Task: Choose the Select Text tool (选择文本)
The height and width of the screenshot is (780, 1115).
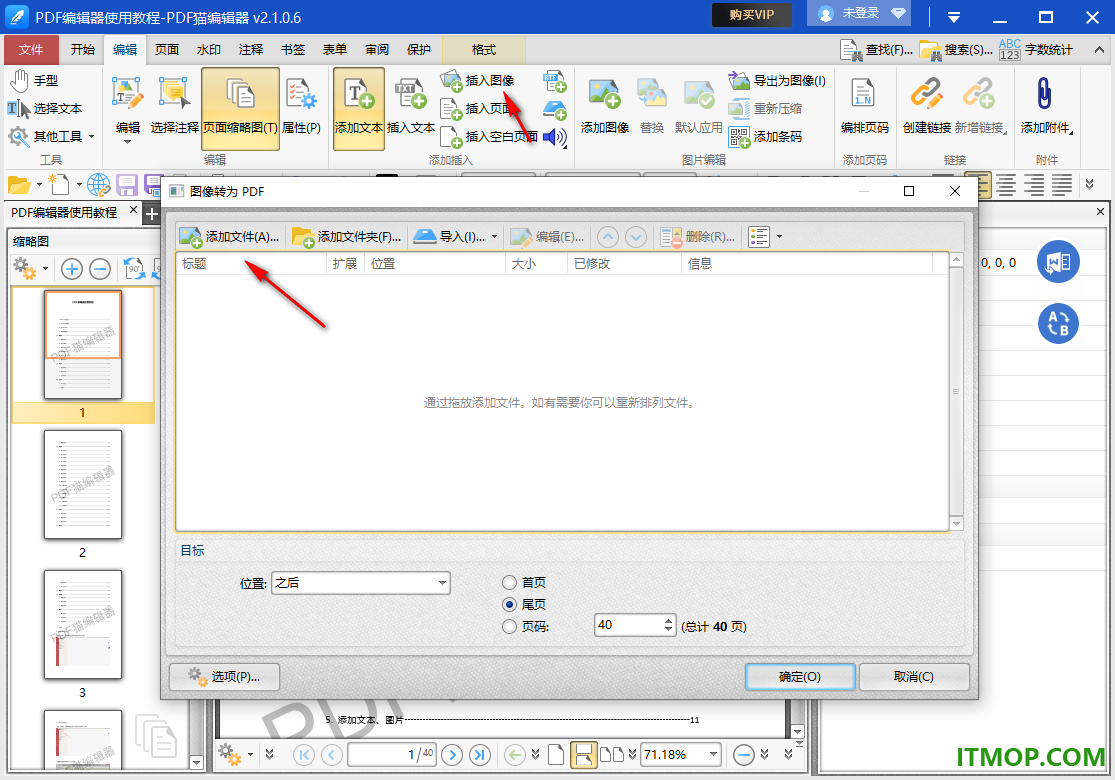Action: (45, 108)
